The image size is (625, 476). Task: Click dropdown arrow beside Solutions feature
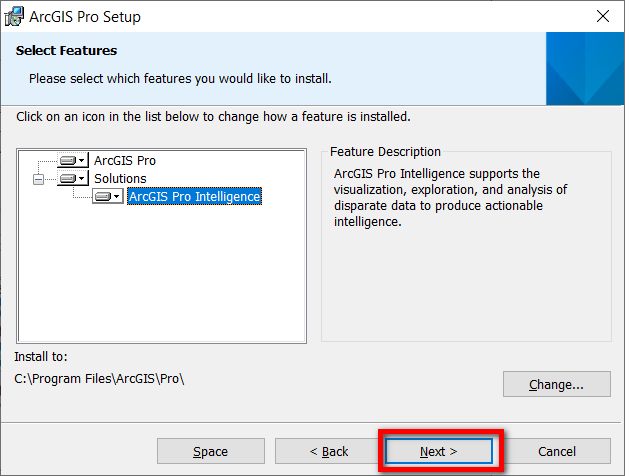(81, 178)
